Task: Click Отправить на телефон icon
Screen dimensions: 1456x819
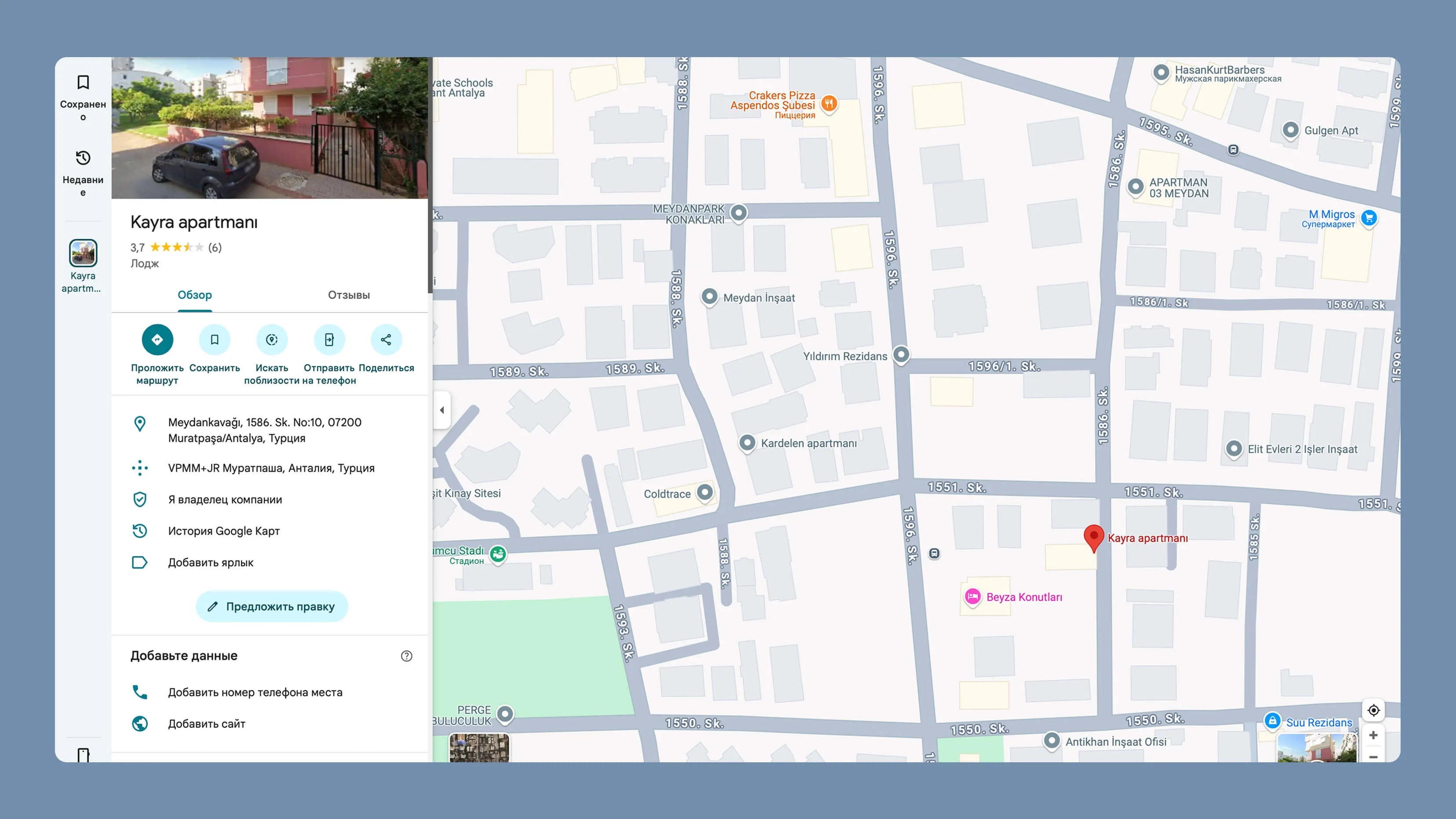Action: tap(329, 340)
